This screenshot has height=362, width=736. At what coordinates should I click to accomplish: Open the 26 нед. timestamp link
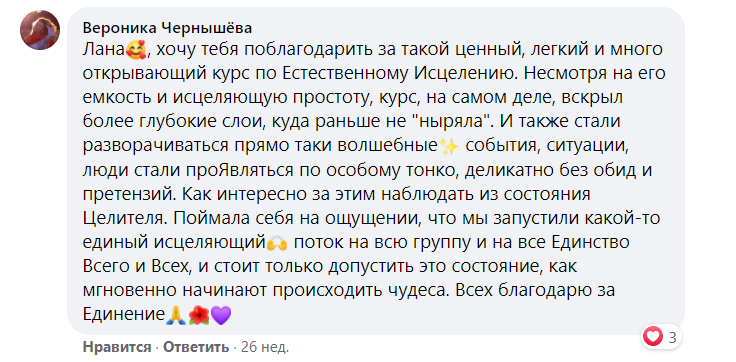tap(265, 347)
